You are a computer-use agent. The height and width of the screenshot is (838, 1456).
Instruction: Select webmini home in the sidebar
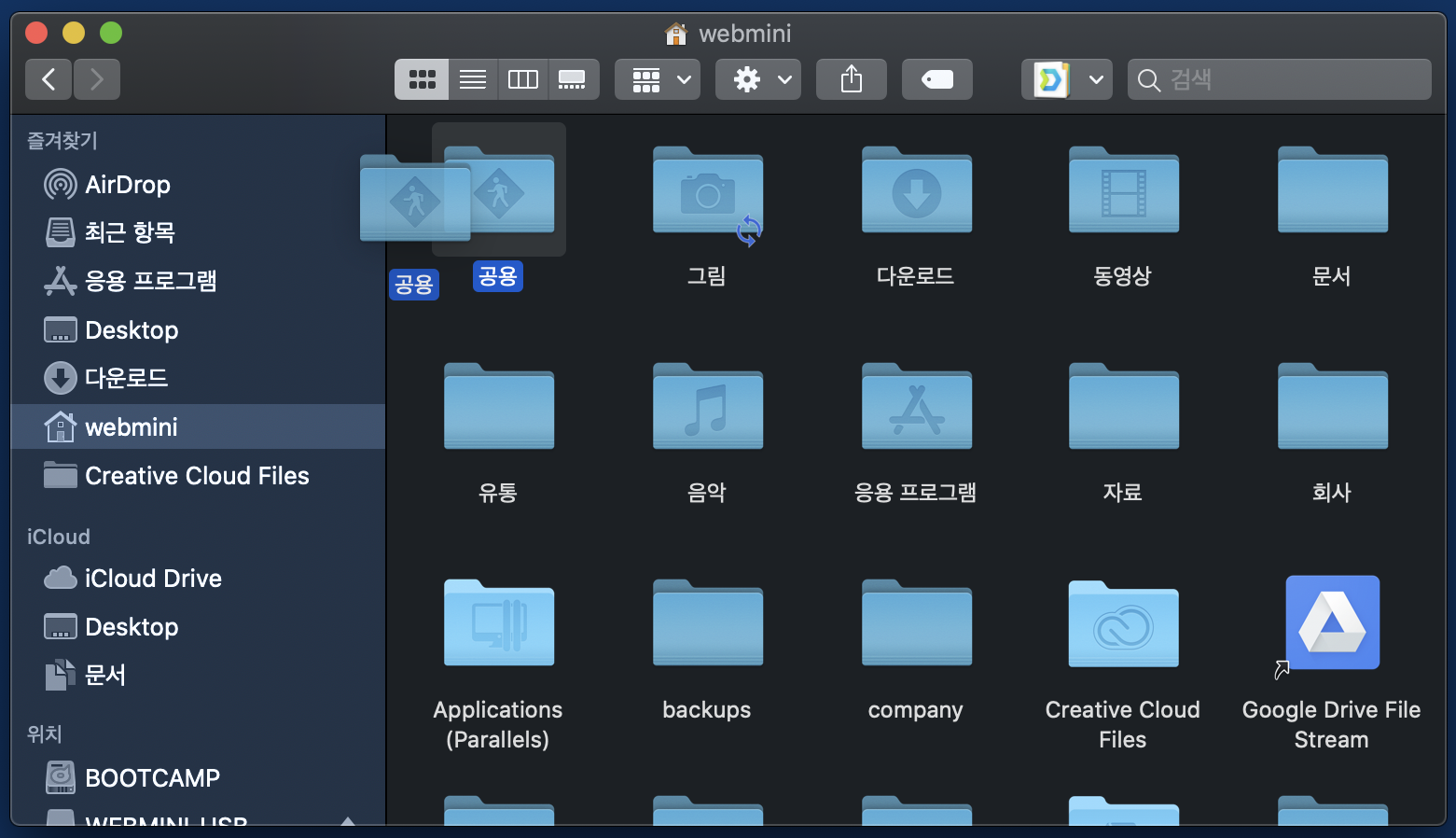pyautogui.click(x=198, y=426)
